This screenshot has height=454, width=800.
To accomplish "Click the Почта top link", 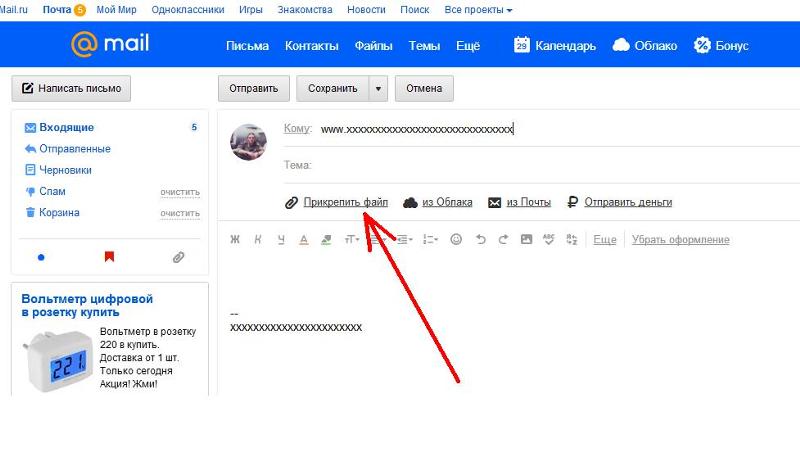I will click(57, 10).
